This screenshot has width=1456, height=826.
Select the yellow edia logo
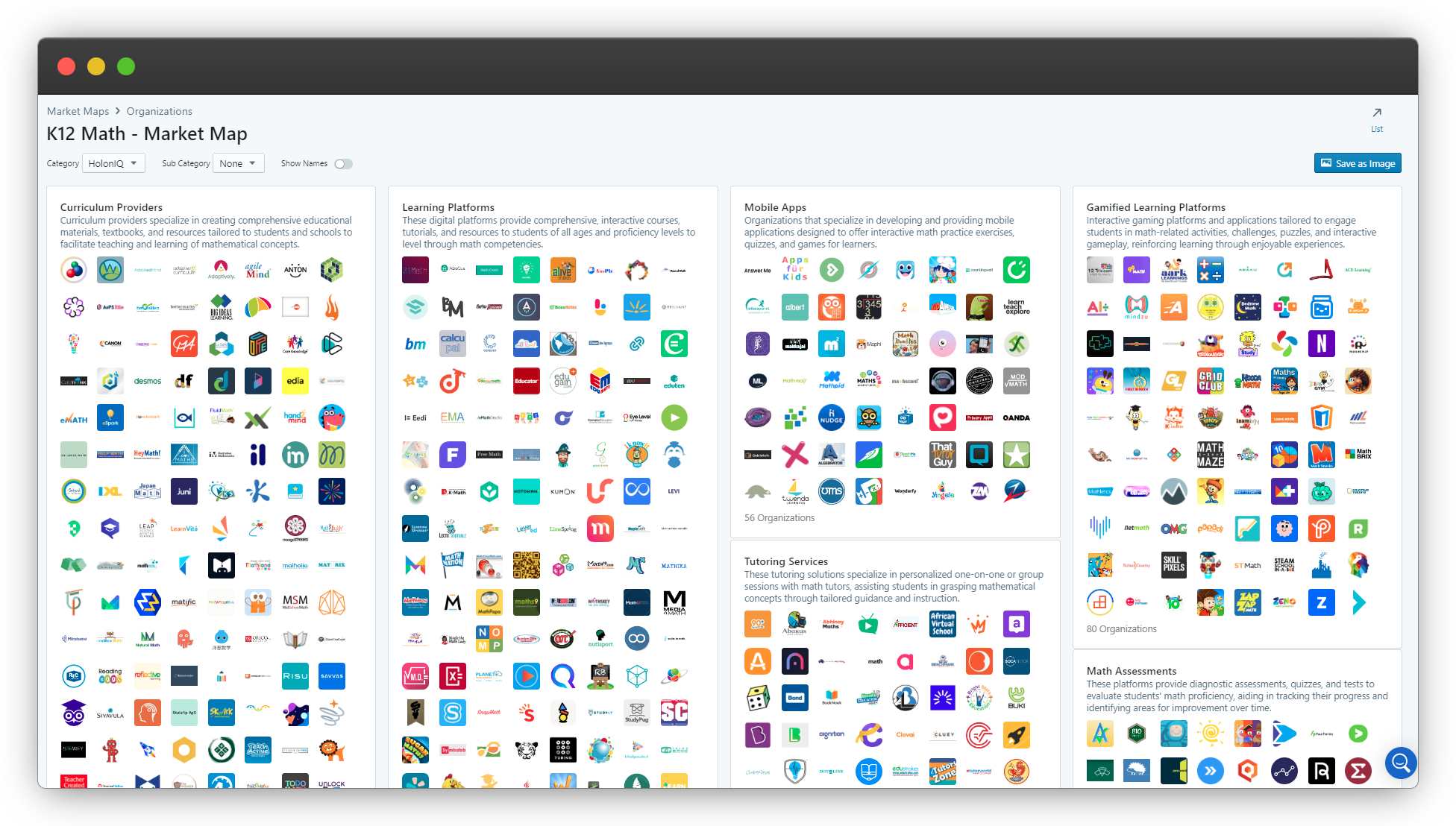click(x=295, y=381)
